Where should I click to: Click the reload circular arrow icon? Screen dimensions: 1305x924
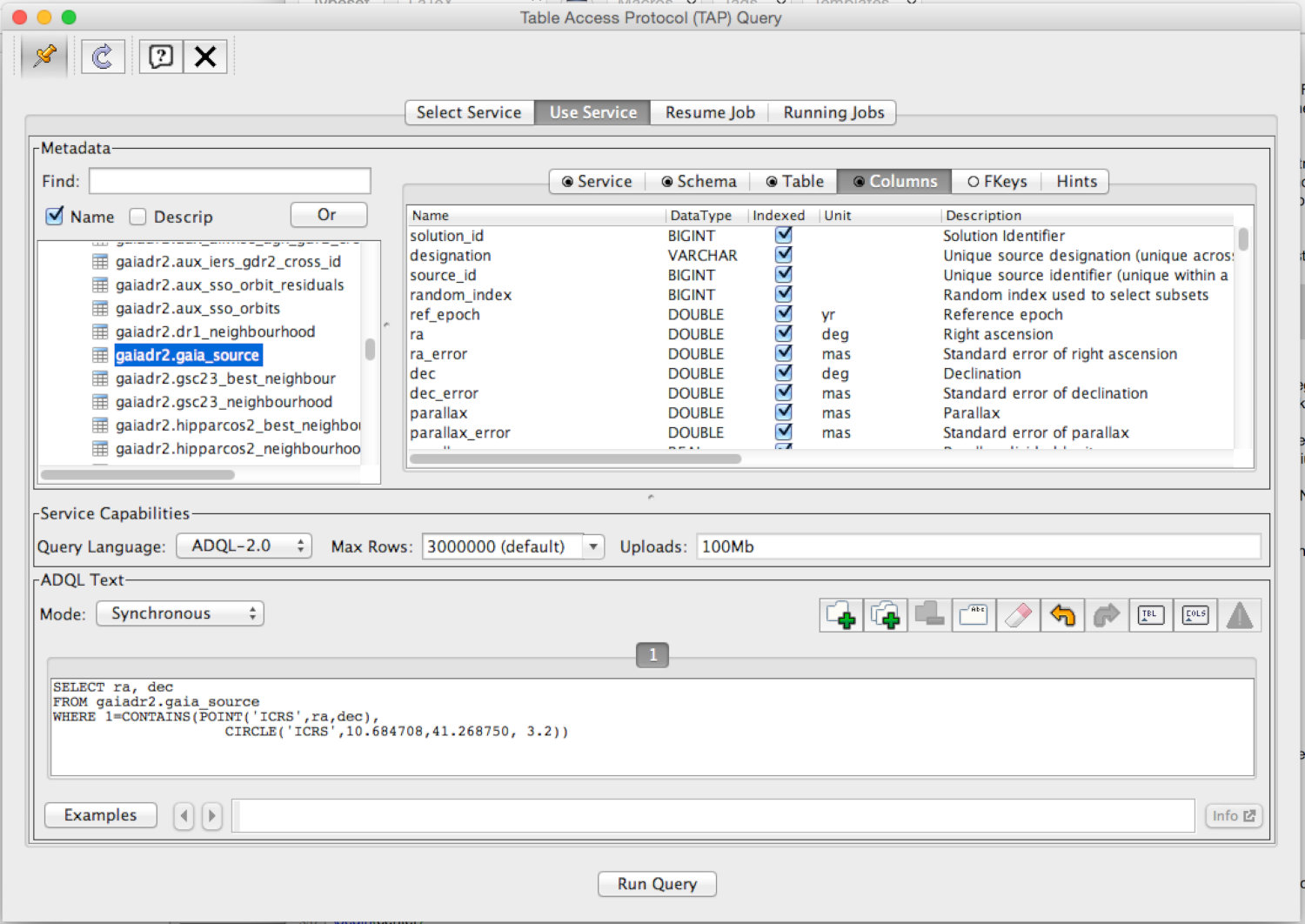(x=103, y=57)
